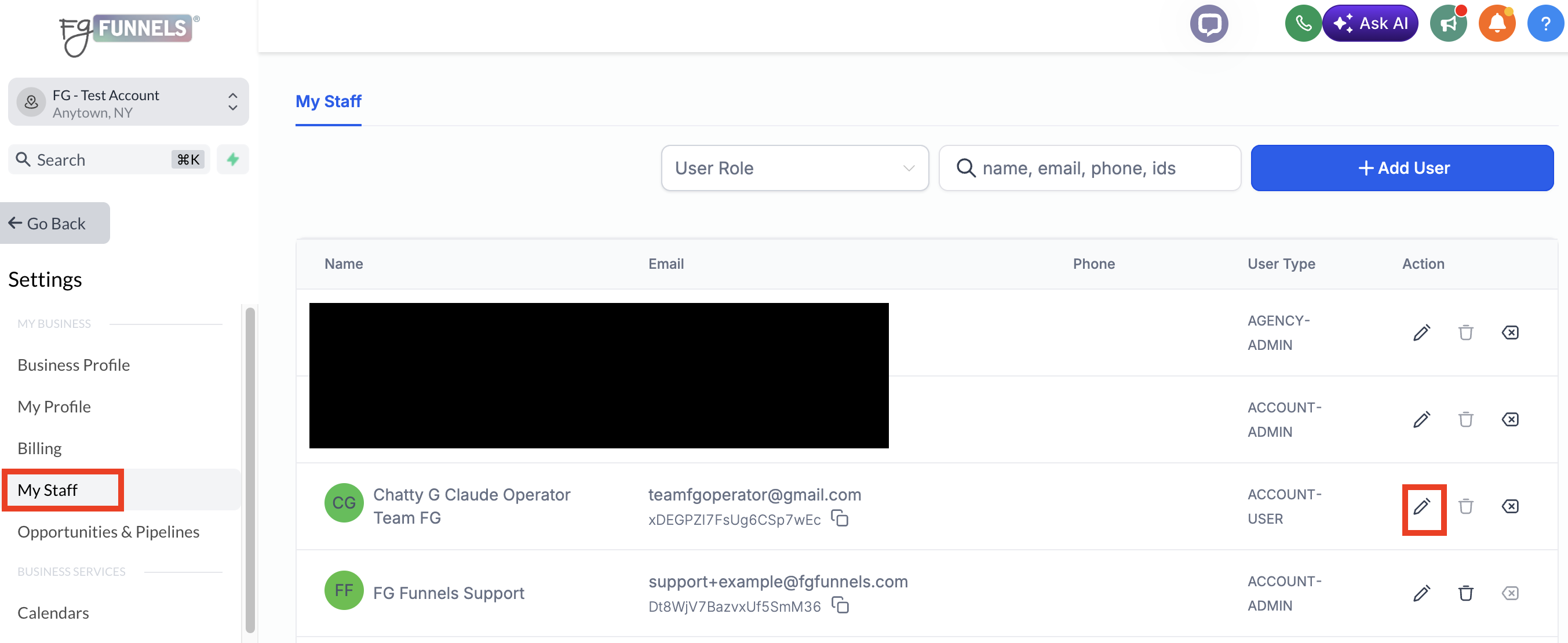Viewport: 1568px width, 643px height.
Task: Click the FF avatar circle
Action: coord(344,590)
